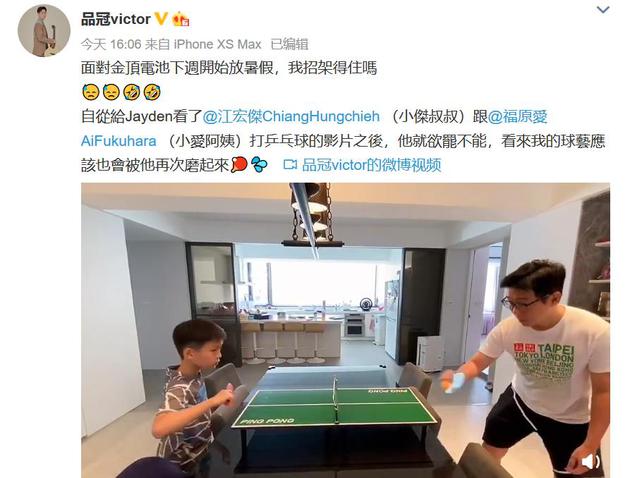
Task: Click the last laughing emoji
Action: pyautogui.click(x=152, y=92)
